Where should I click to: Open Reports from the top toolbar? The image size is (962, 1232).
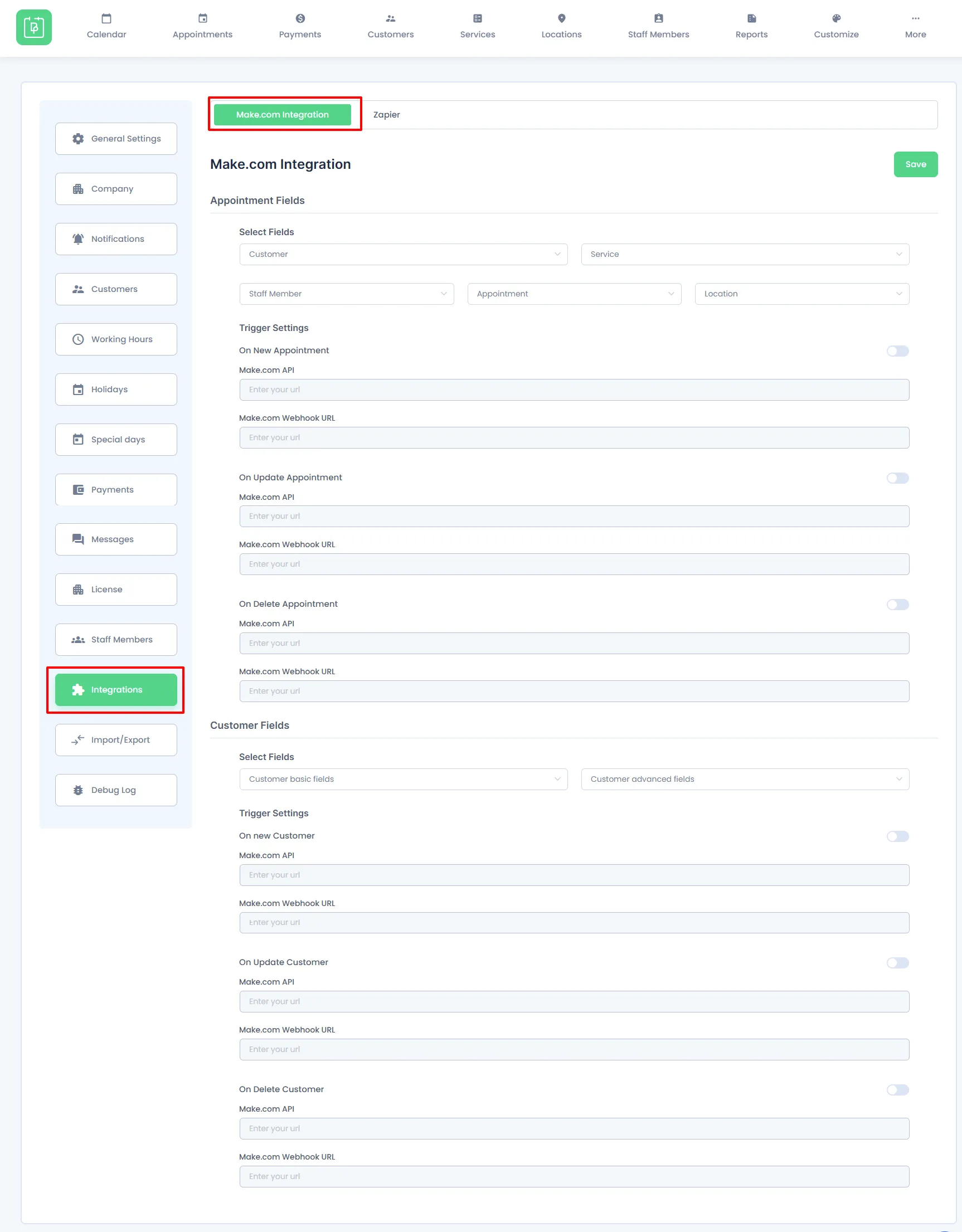click(751, 27)
